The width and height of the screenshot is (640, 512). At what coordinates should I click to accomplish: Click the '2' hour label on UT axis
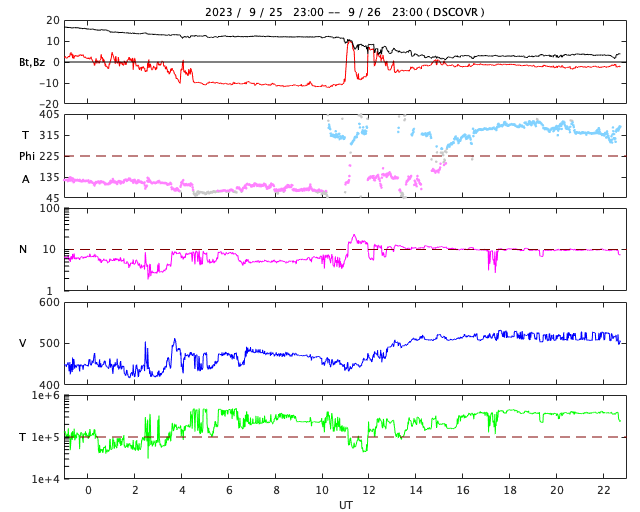[135, 490]
